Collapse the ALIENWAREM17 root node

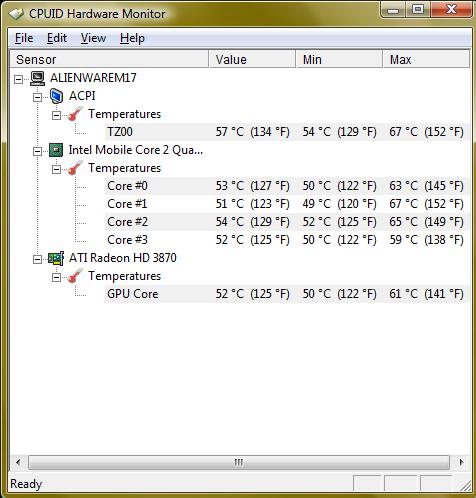[19, 79]
